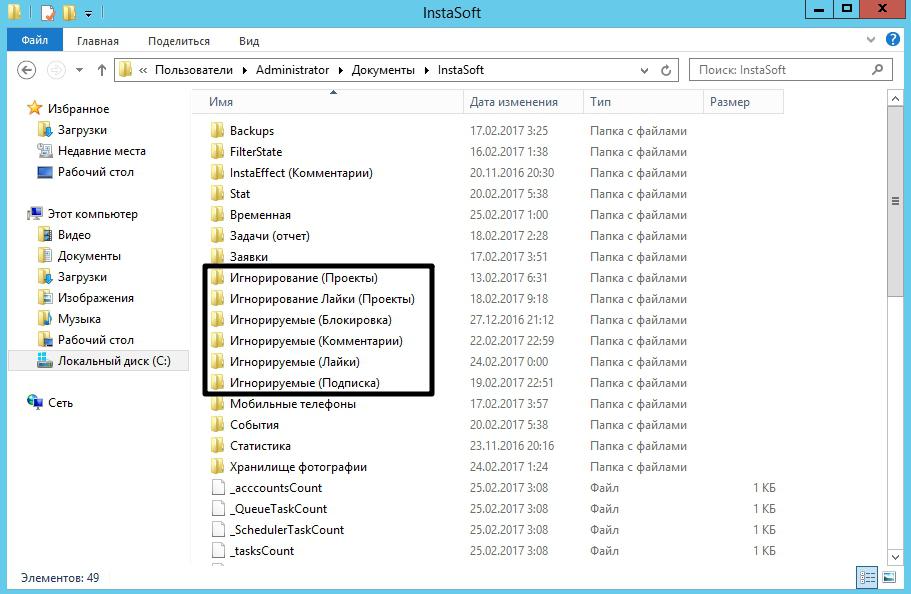Click Administrator in the address path
This screenshot has width=911, height=594.
coord(292,70)
